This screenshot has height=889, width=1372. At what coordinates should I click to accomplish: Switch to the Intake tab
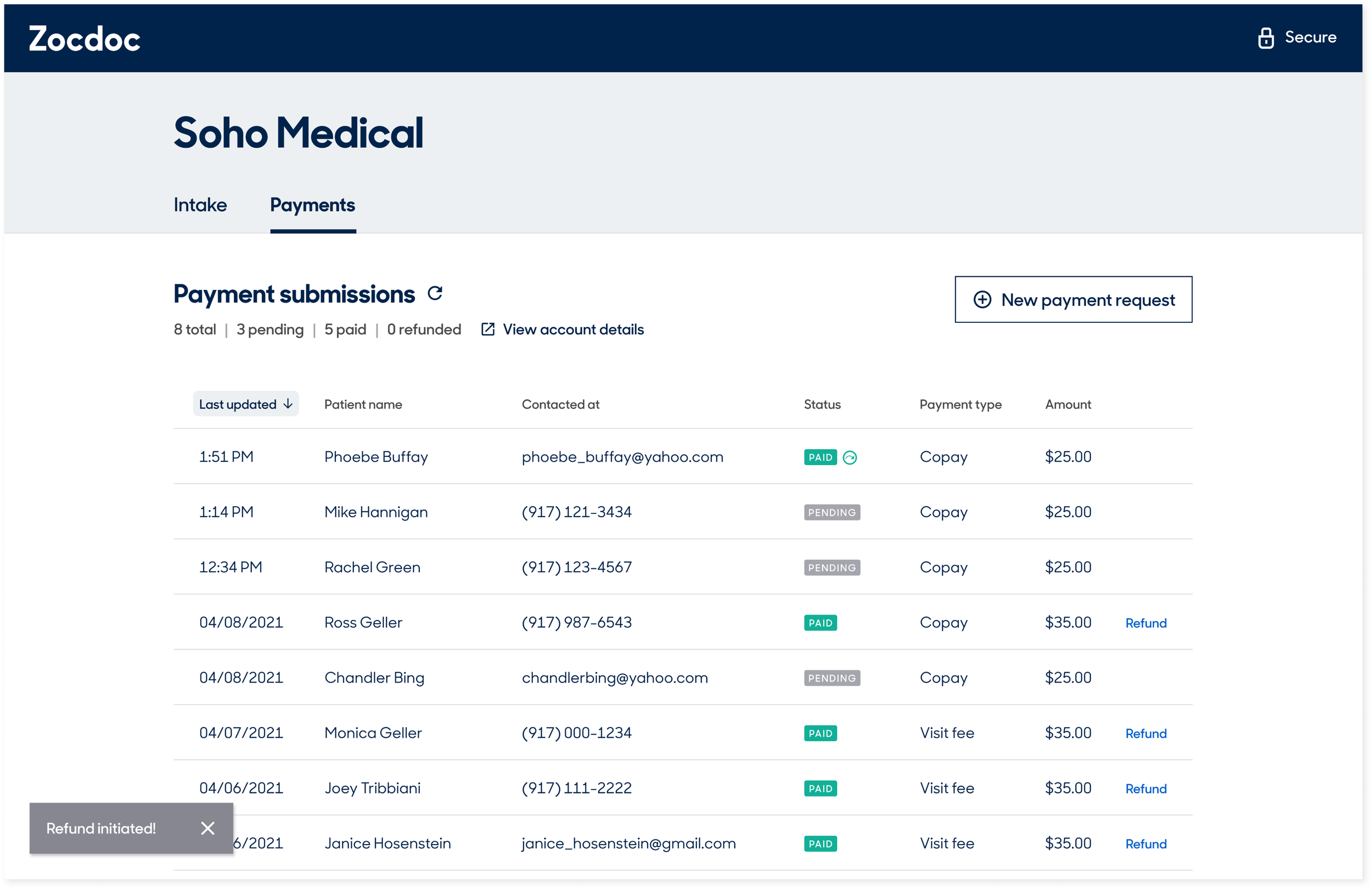[x=200, y=205]
